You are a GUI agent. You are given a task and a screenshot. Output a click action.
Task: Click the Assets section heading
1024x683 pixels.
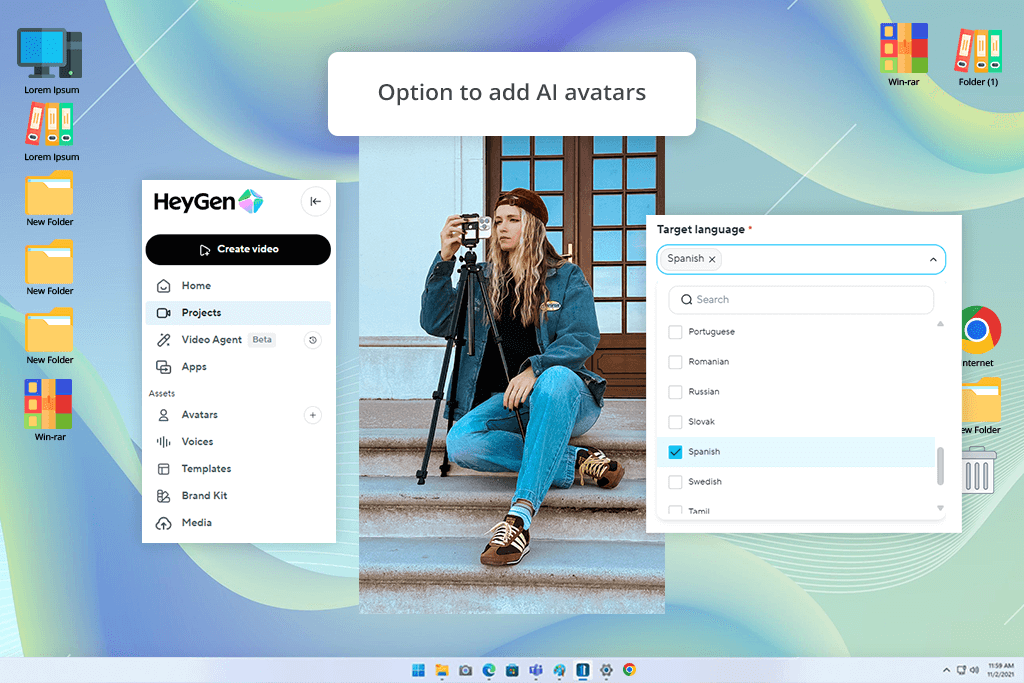click(161, 394)
